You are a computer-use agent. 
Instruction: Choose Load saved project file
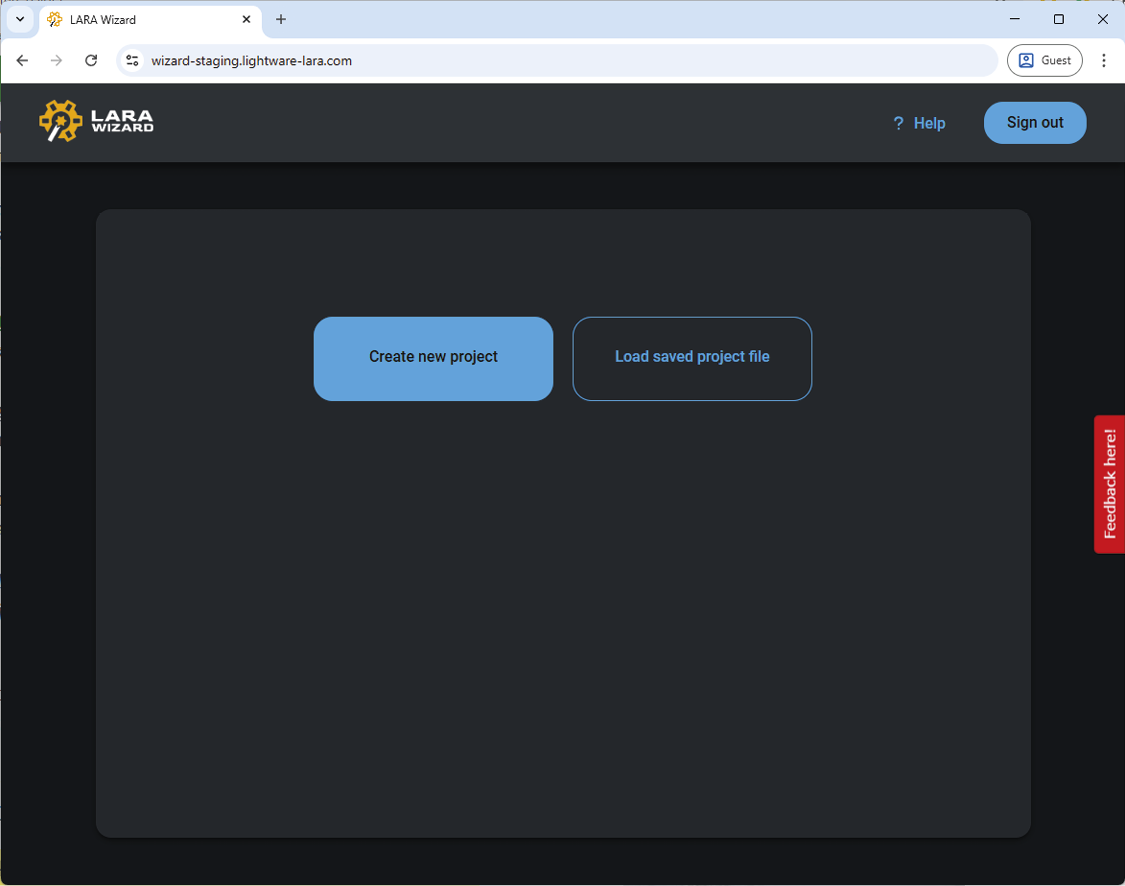point(692,358)
